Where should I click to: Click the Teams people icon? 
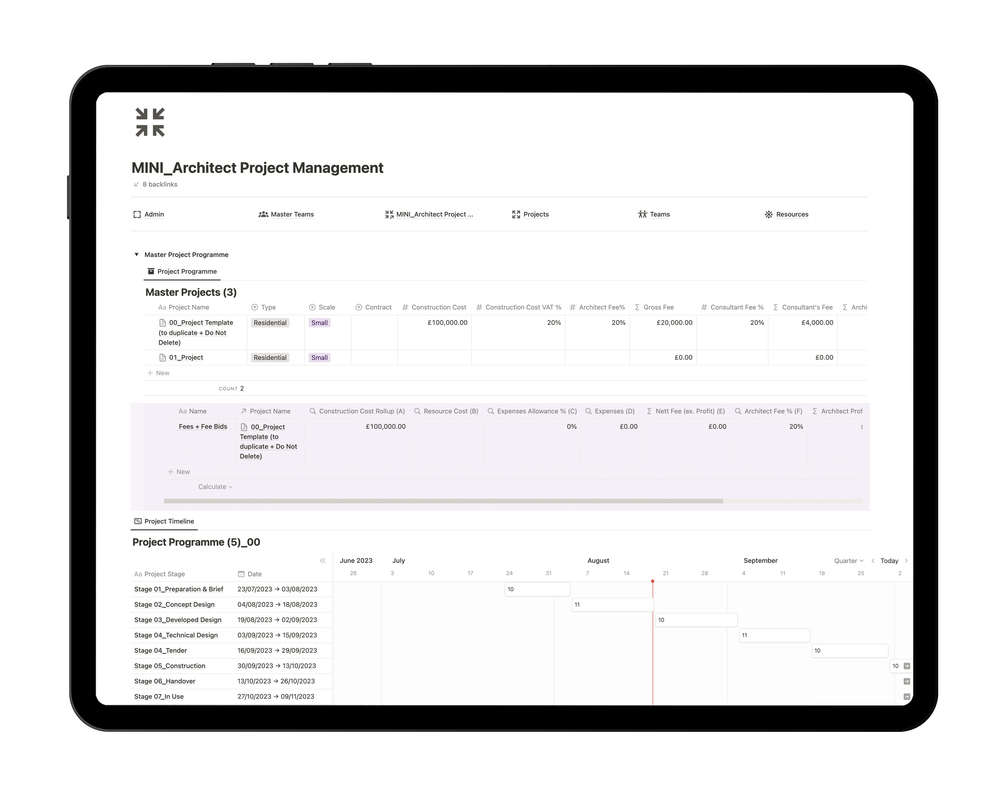(642, 215)
